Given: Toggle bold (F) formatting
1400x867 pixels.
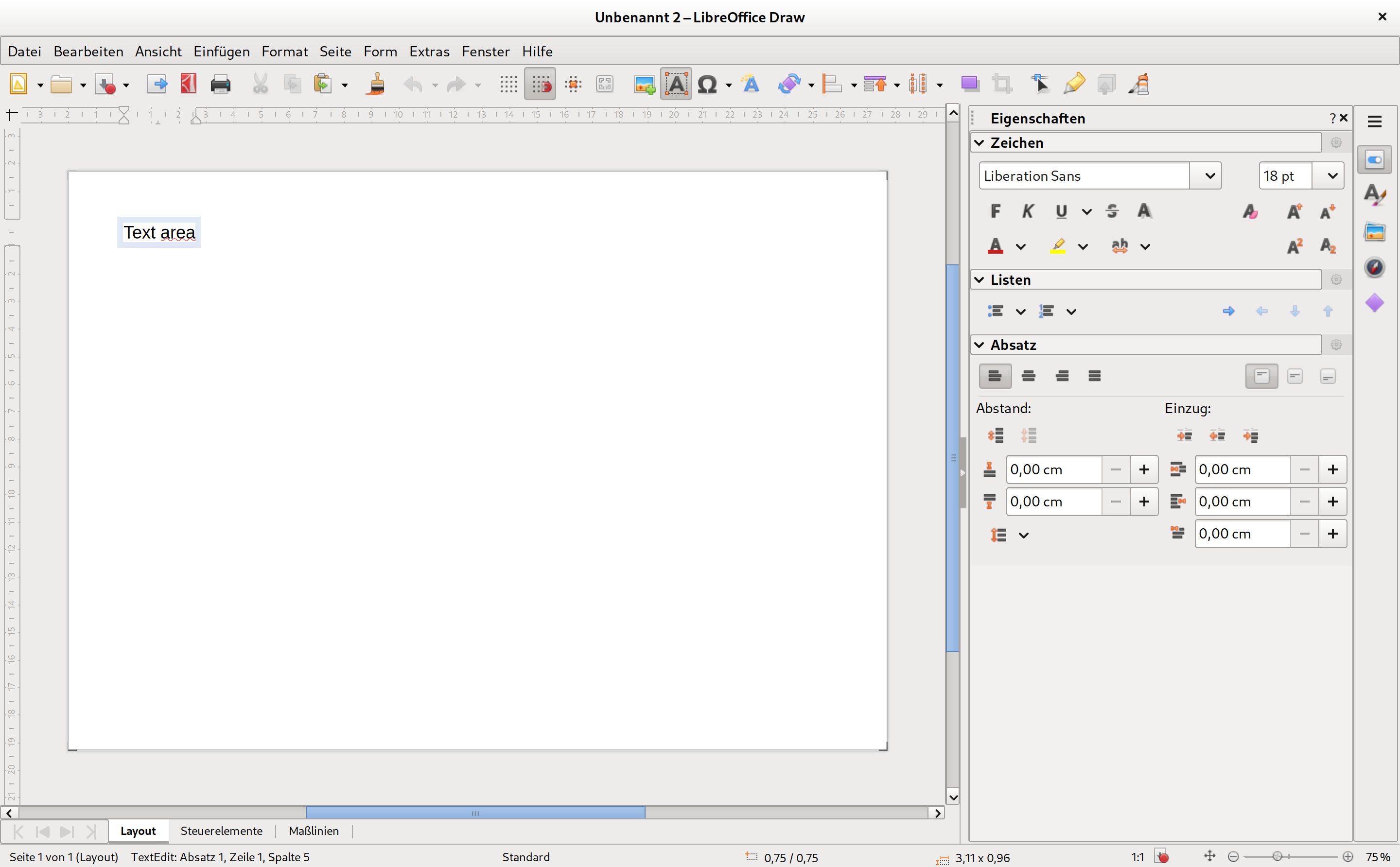Looking at the screenshot, I should (995, 211).
